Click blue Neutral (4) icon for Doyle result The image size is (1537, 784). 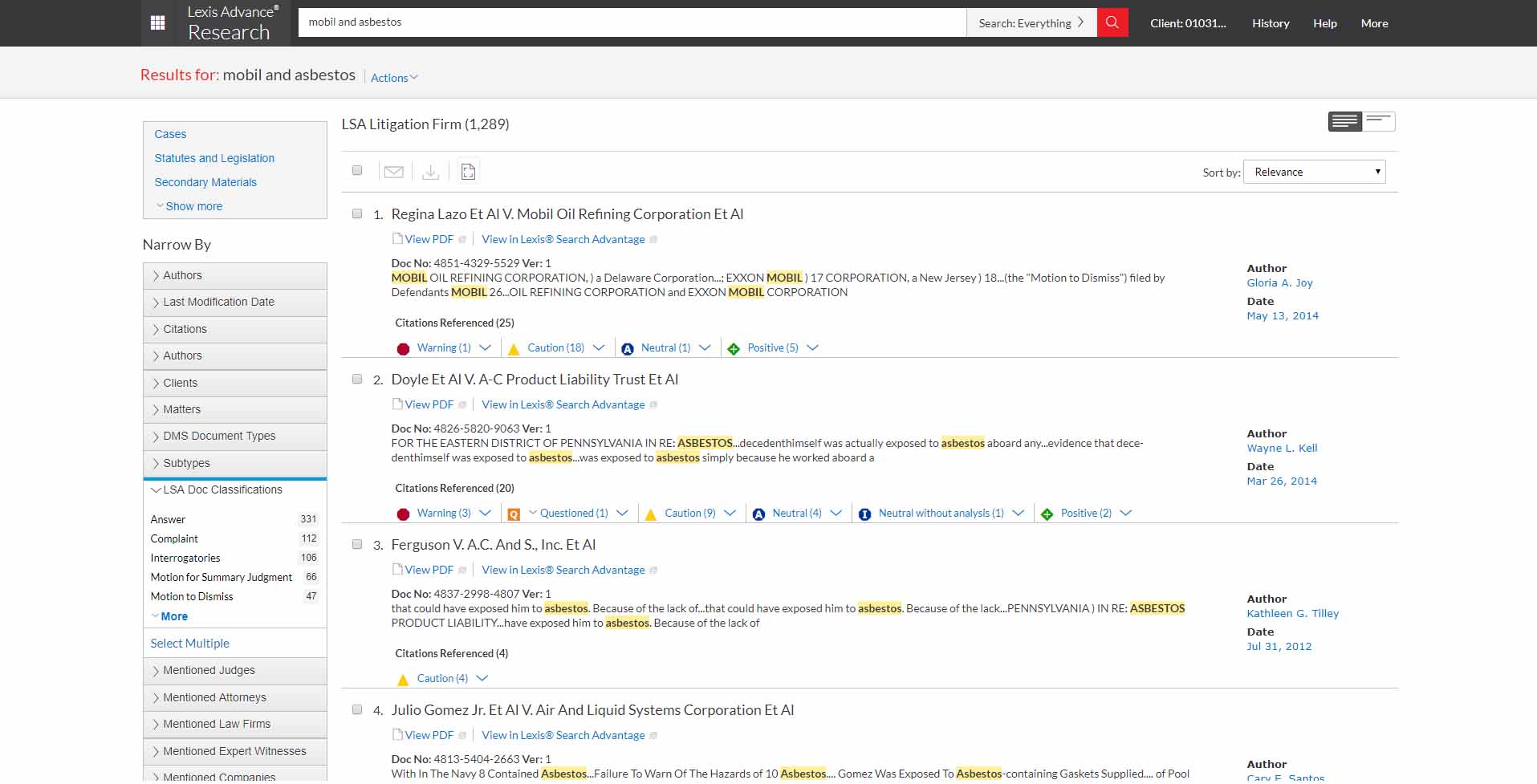point(758,514)
